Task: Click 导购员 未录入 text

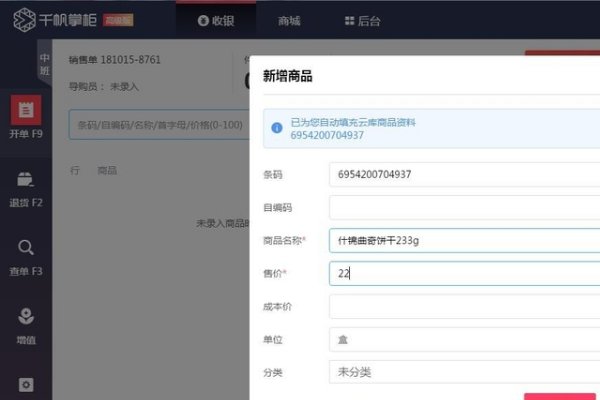Action: point(103,87)
